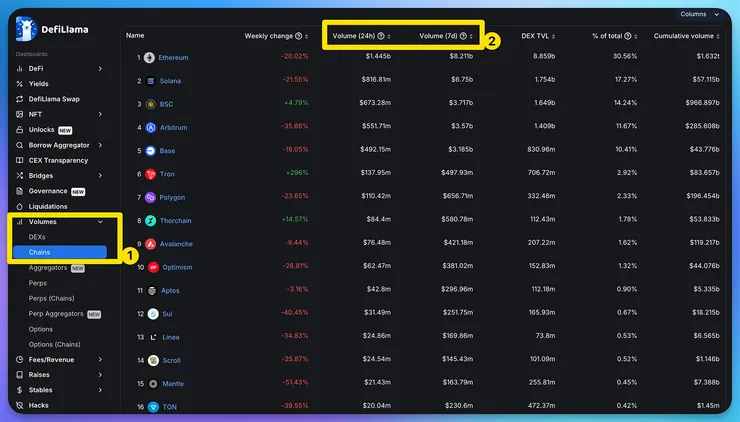Toggle sorting on Cumulative volume column
This screenshot has width=740, height=422.
click(x=718, y=36)
